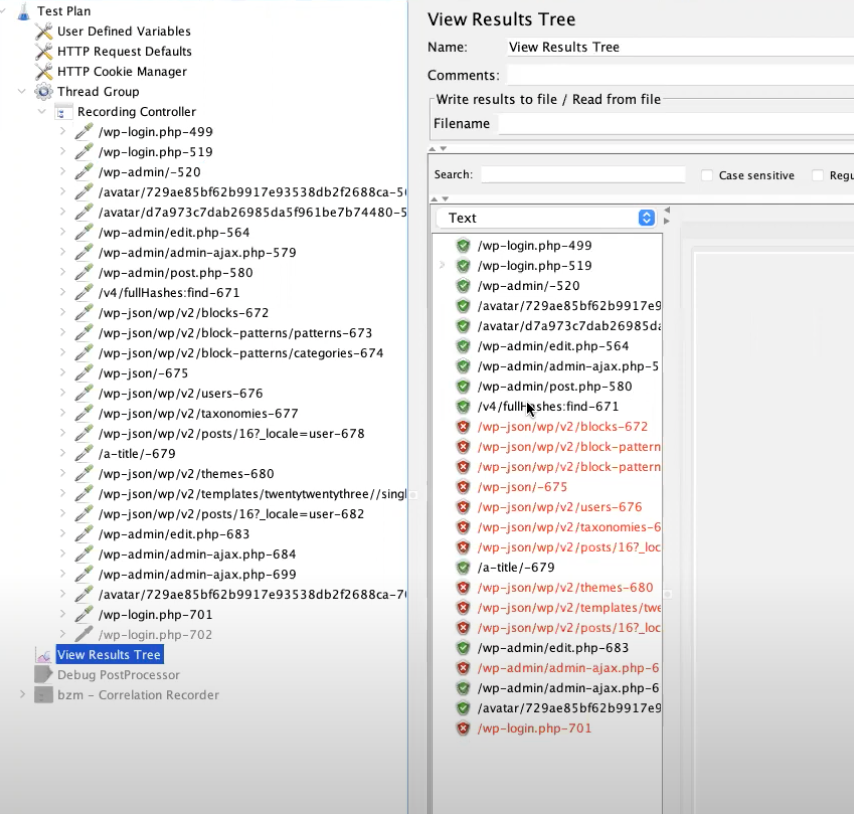Screen dimensions: 854x814
Task: Click the bzm Correlation Recorder icon
Action: [44, 695]
